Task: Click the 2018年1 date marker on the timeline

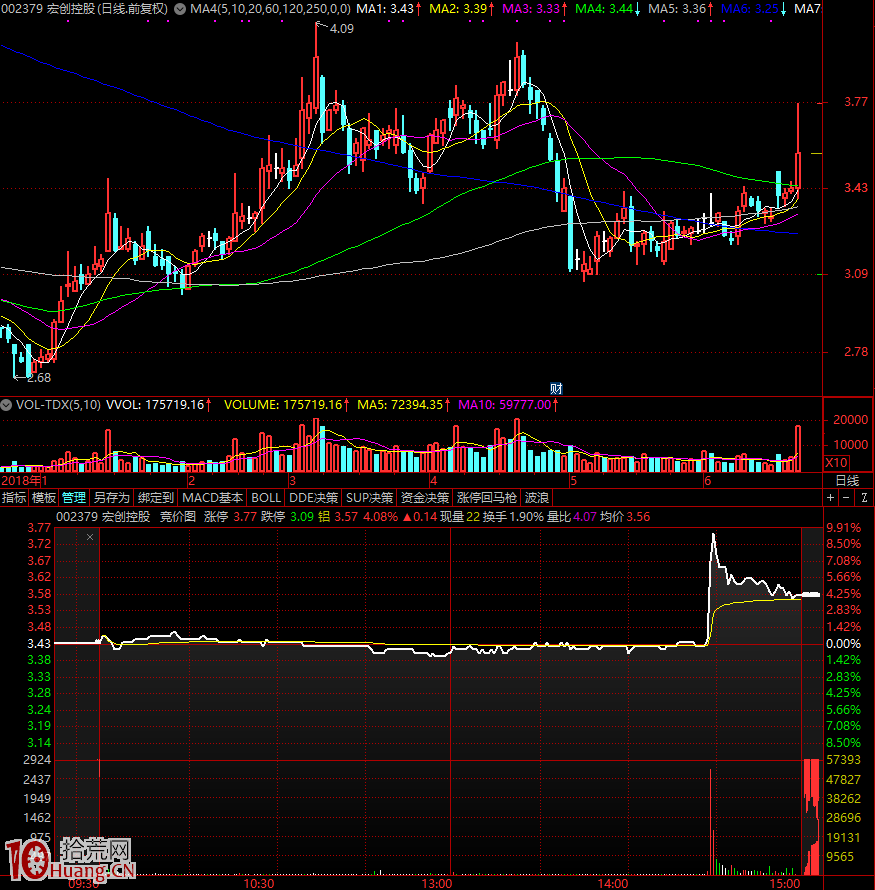Action: click(24, 481)
